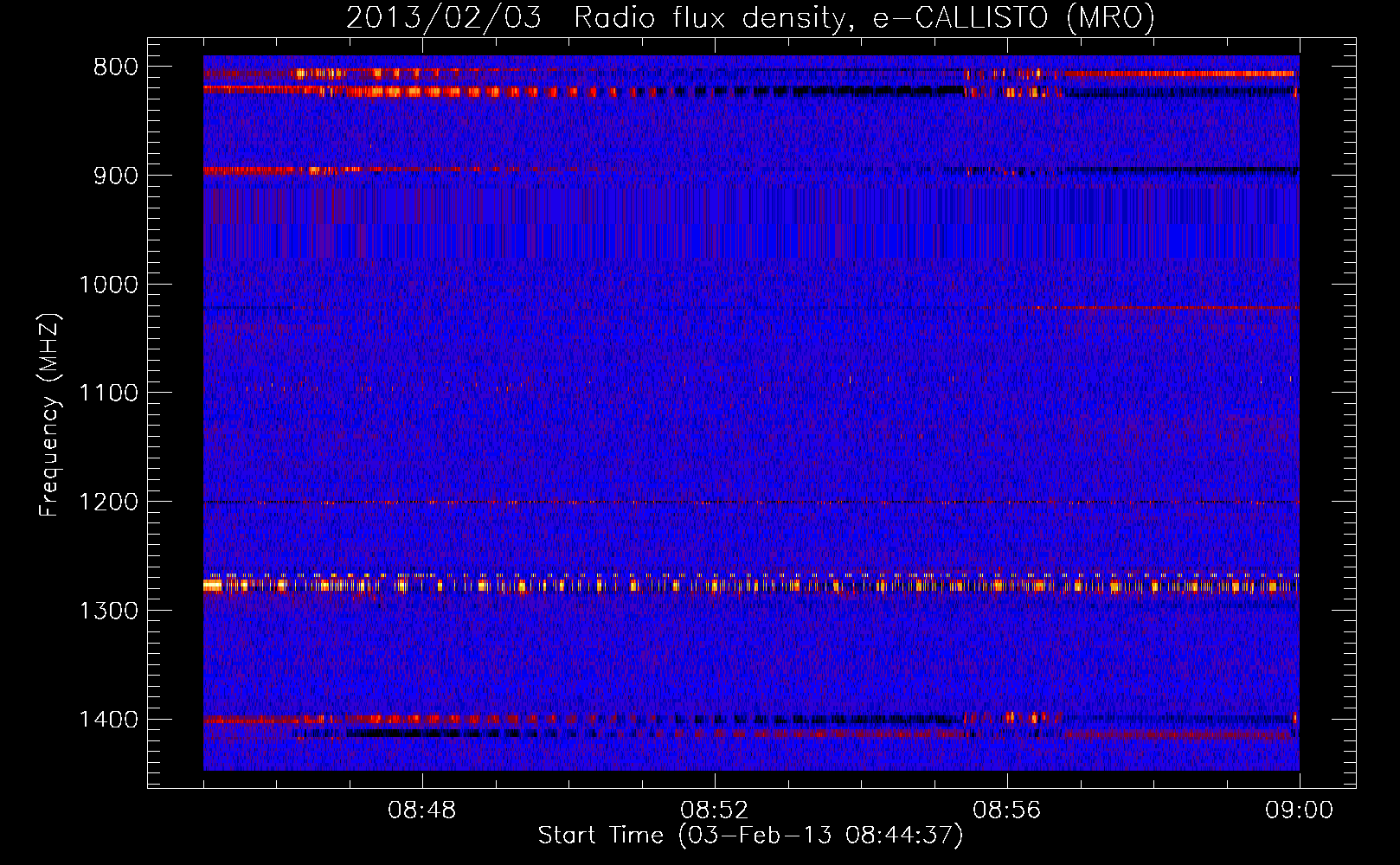The width and height of the screenshot is (1400, 865).
Task: Click the red interference band near 1400 MHz
Action: click(751, 719)
